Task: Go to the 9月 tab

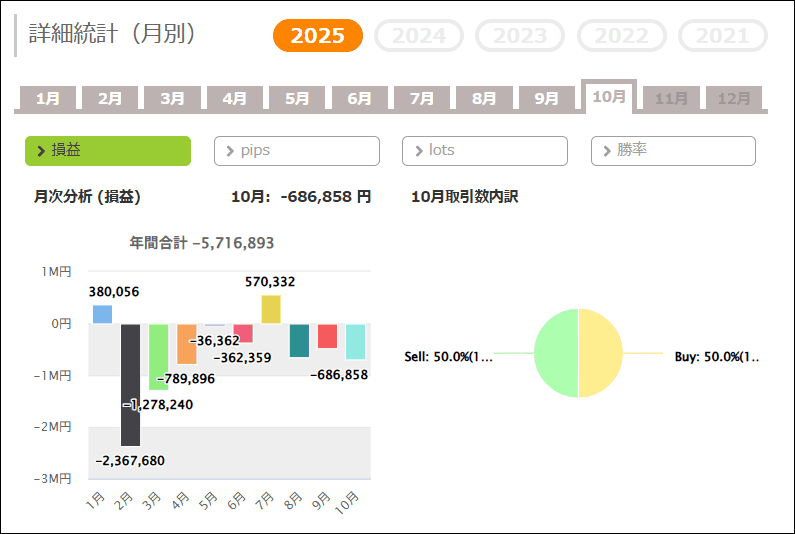Action: (546, 99)
